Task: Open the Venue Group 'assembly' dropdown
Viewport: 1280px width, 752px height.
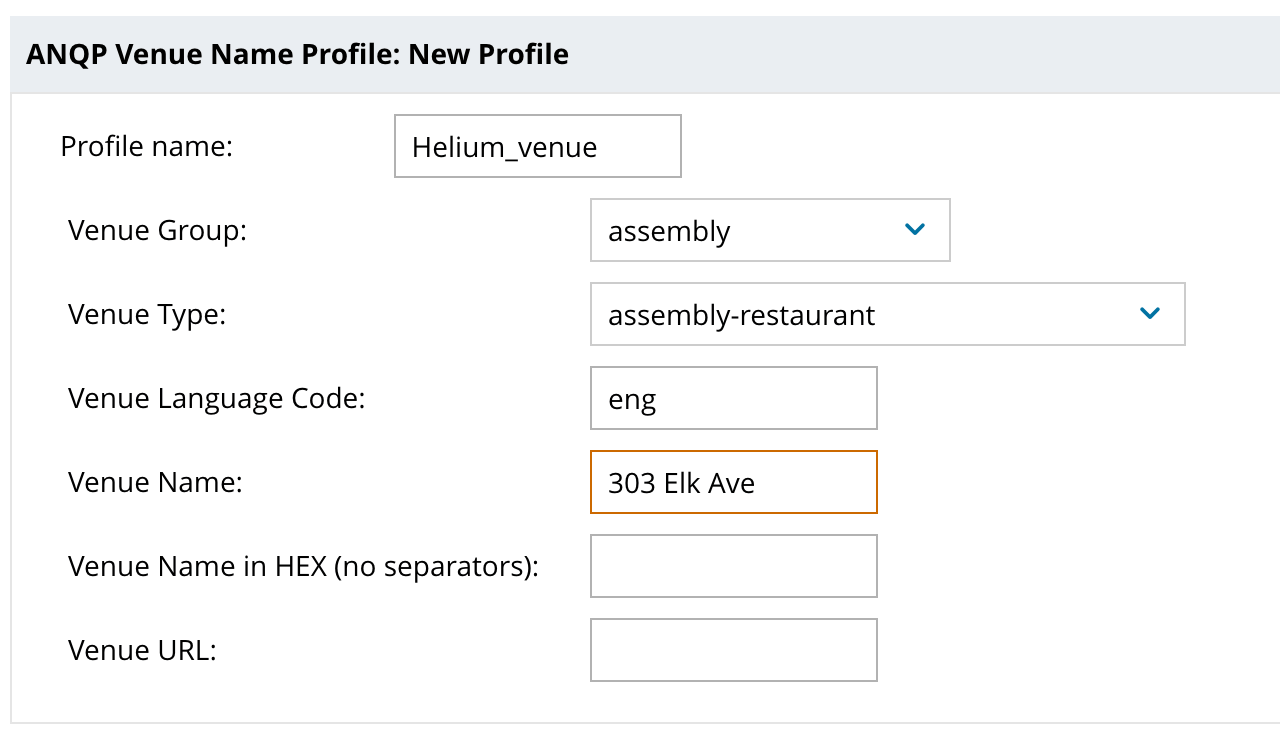Action: 769,230
